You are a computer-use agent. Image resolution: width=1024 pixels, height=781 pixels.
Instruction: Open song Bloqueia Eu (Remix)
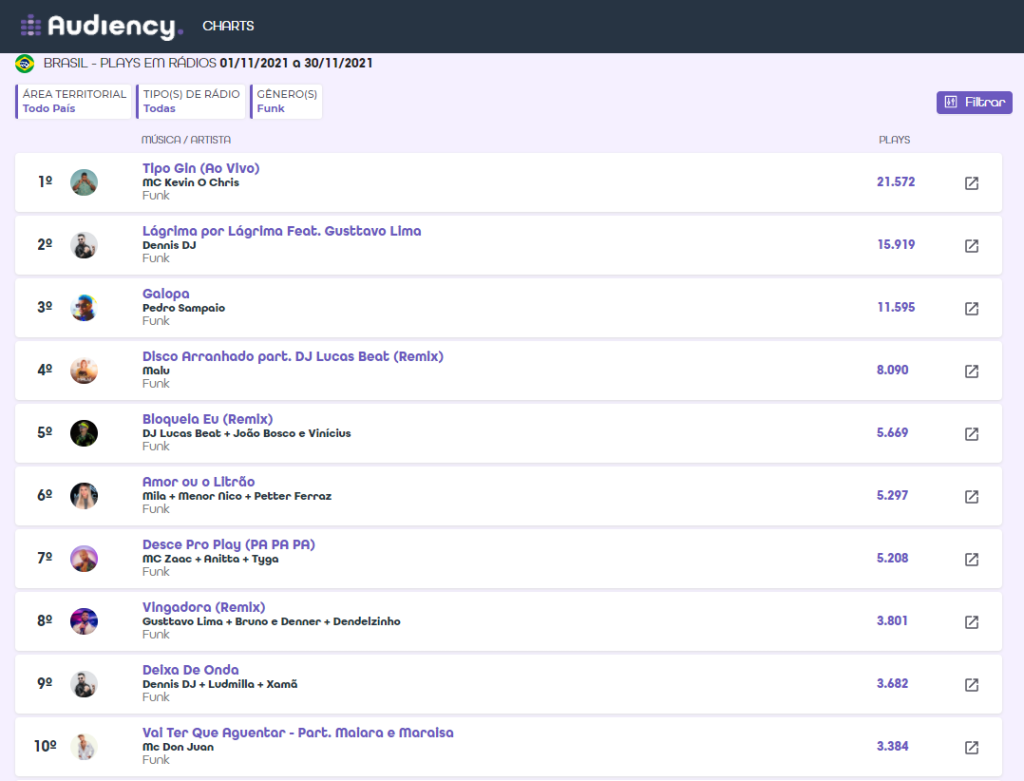tap(208, 419)
